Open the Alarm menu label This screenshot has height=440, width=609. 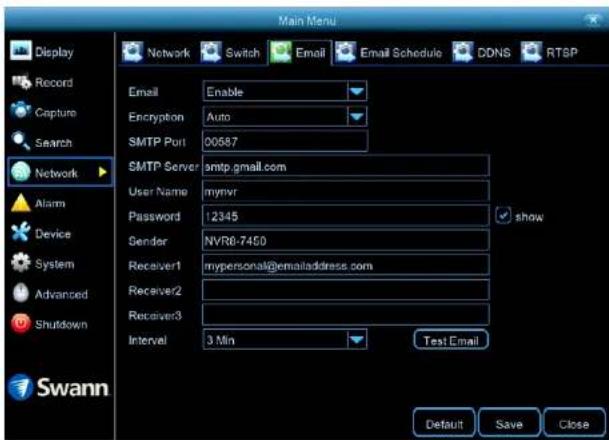[x=50, y=203]
